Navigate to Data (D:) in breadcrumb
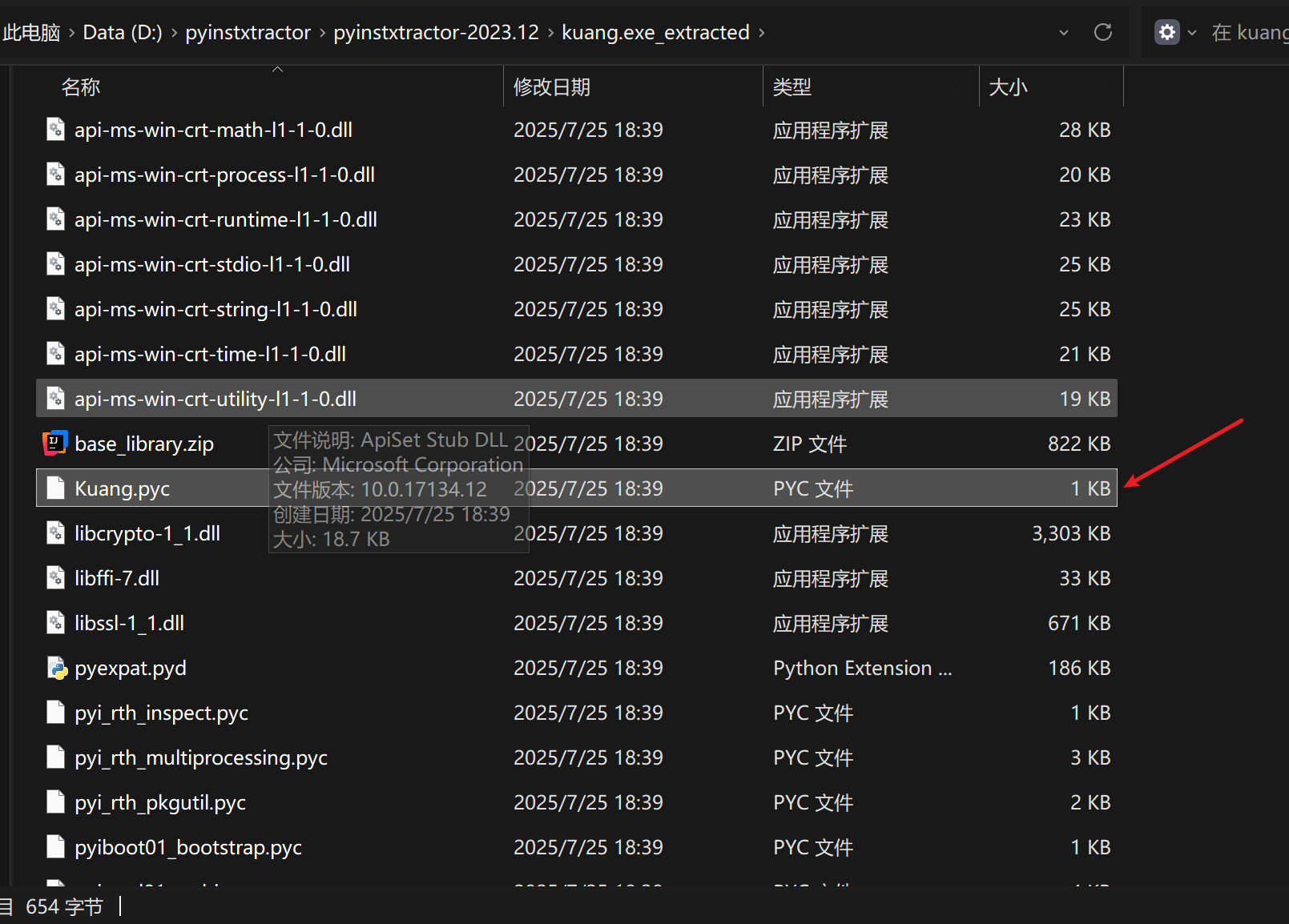 tap(123, 33)
